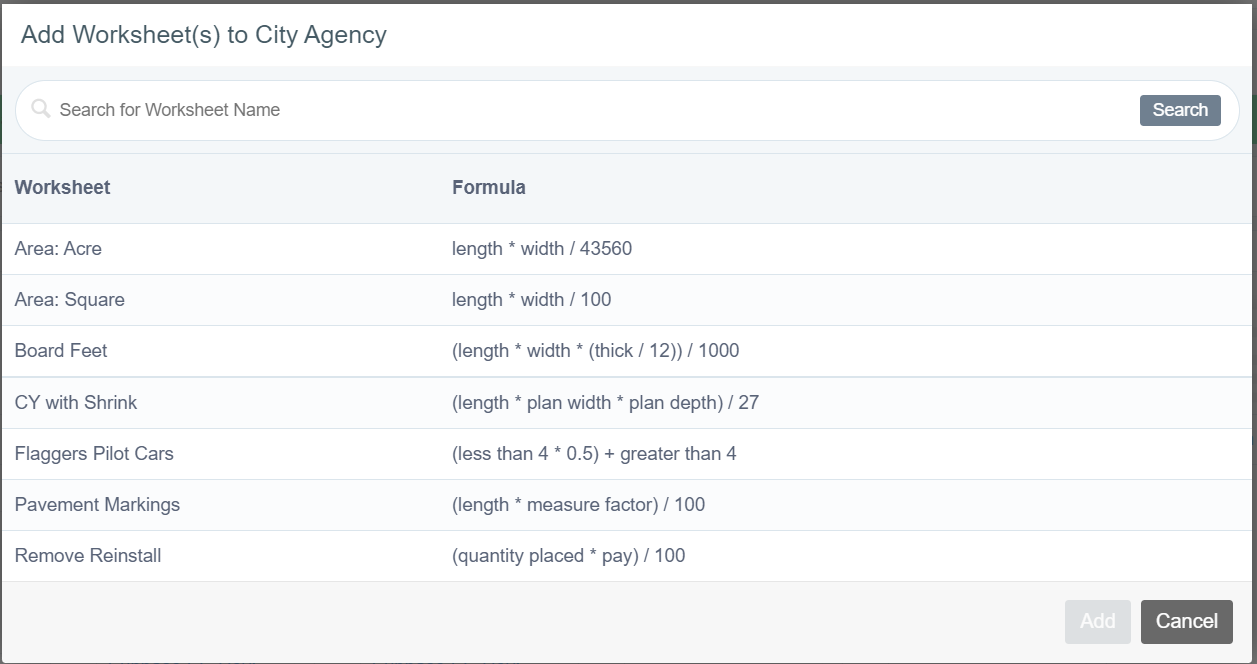Click the Formula column header

point(488,187)
